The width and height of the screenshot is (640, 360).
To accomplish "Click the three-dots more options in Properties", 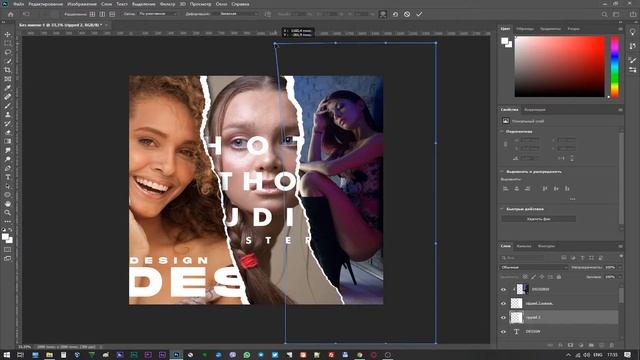I will (573, 199).
